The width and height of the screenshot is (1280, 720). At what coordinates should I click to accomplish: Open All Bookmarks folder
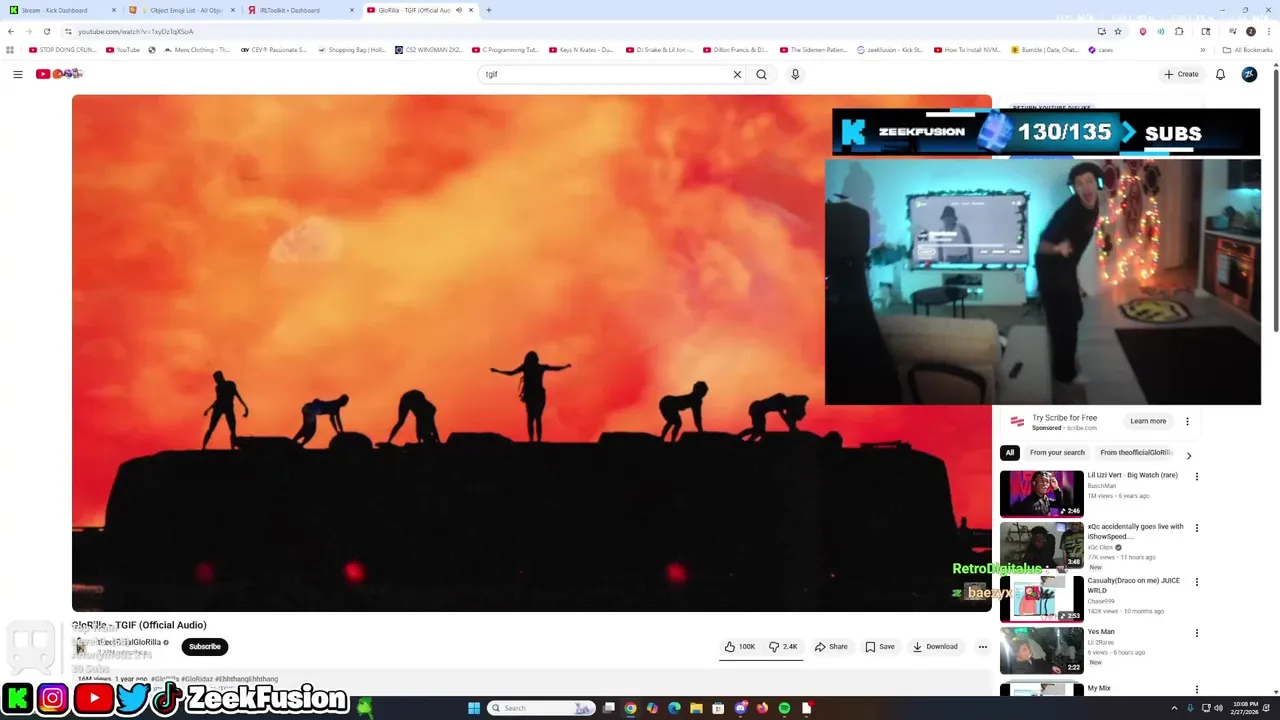click(1247, 49)
